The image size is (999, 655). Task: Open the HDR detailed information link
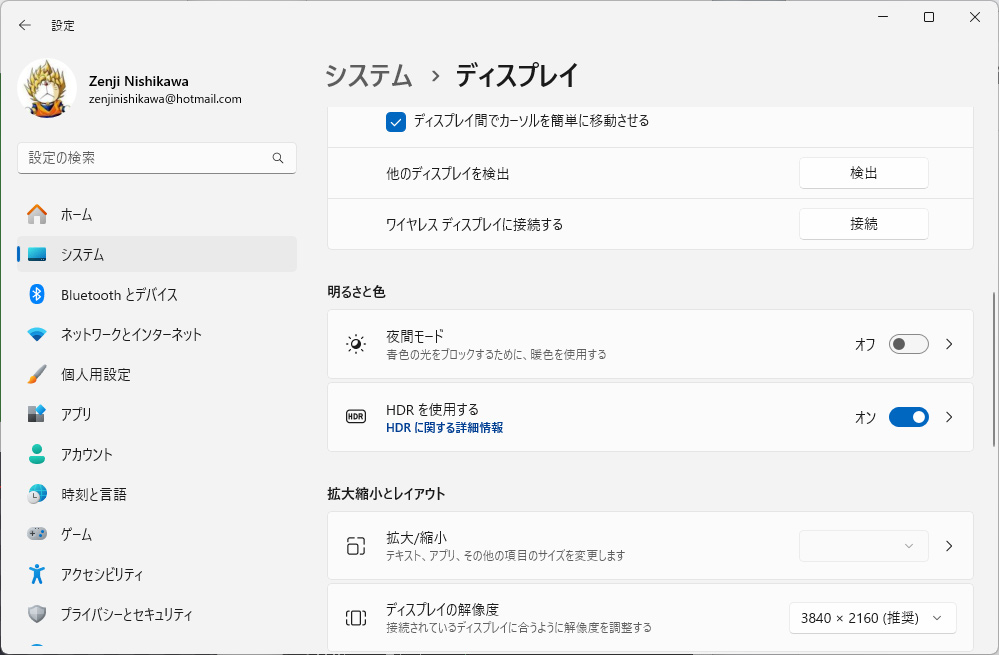(444, 427)
